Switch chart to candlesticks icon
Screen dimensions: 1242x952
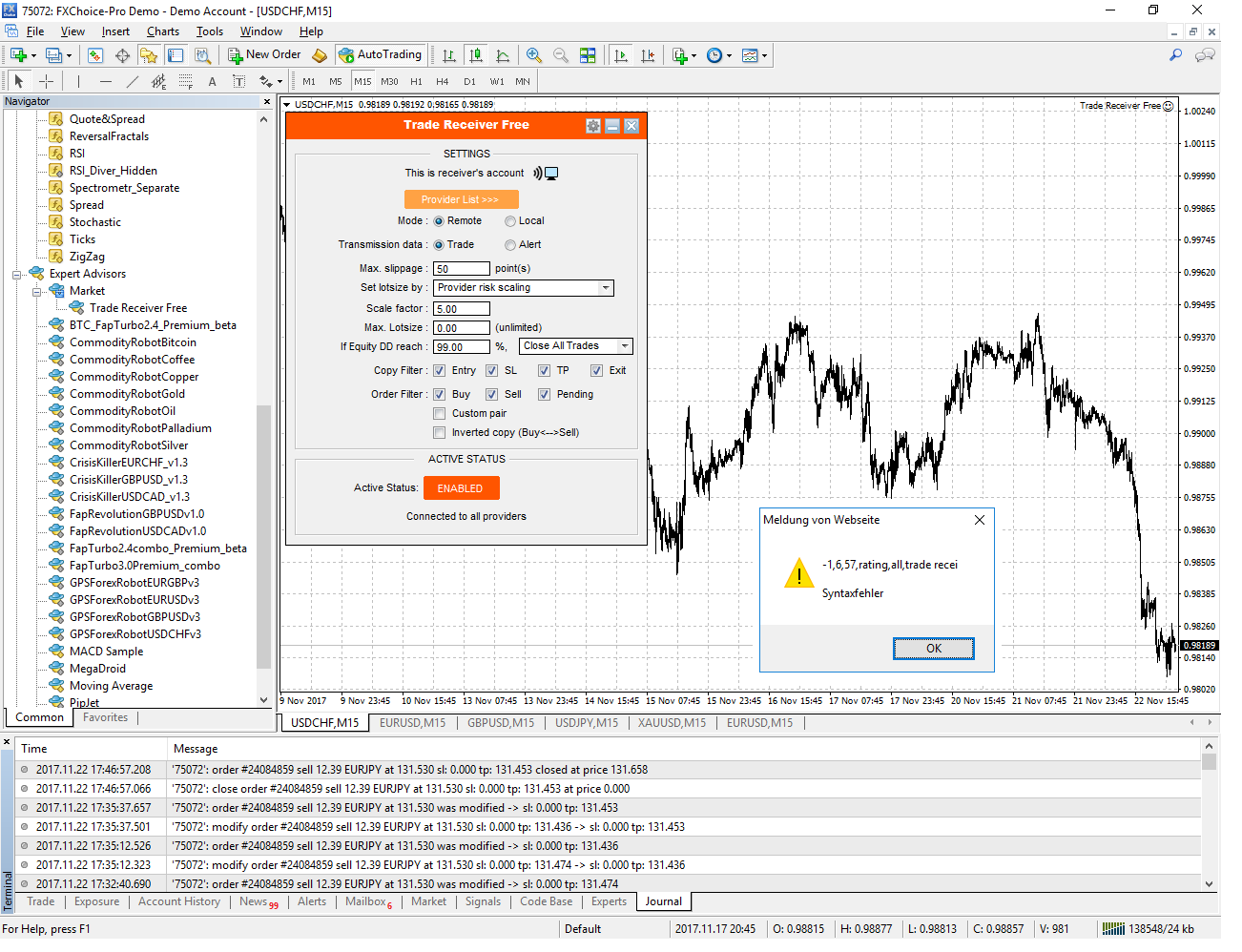(476, 55)
